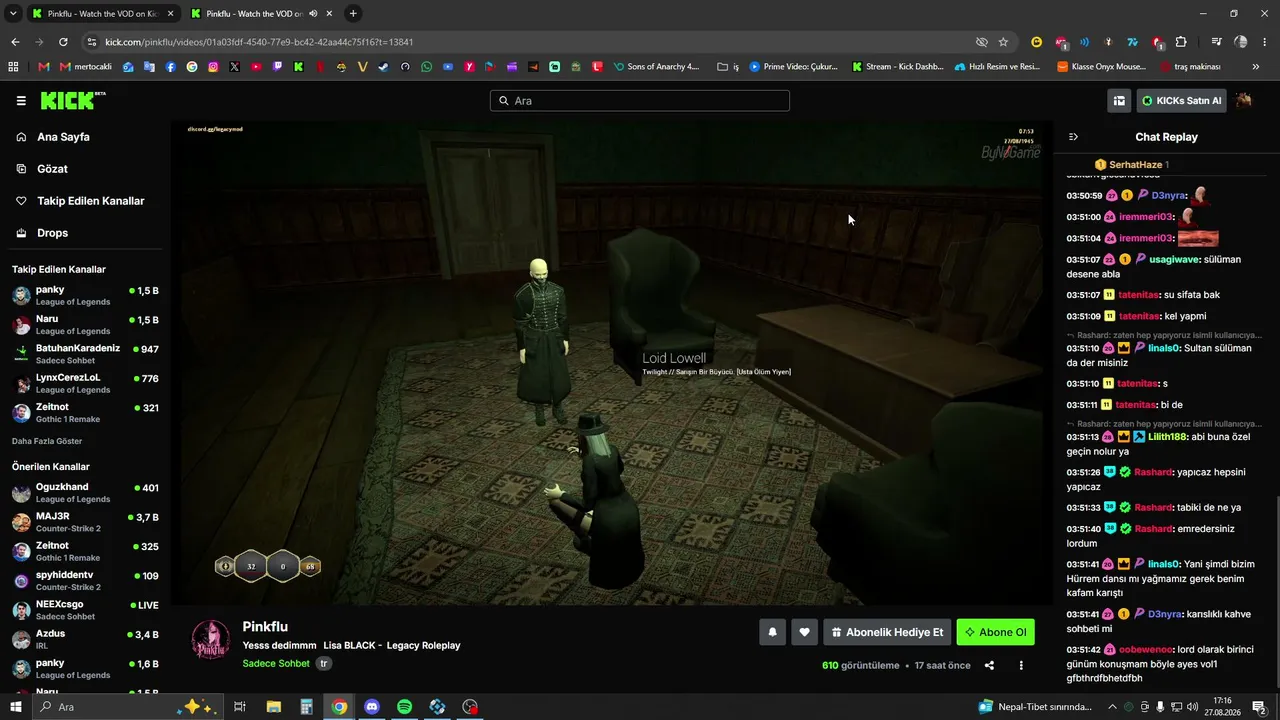Open the Facebook bookmark
The image size is (1280, 720).
(171, 67)
